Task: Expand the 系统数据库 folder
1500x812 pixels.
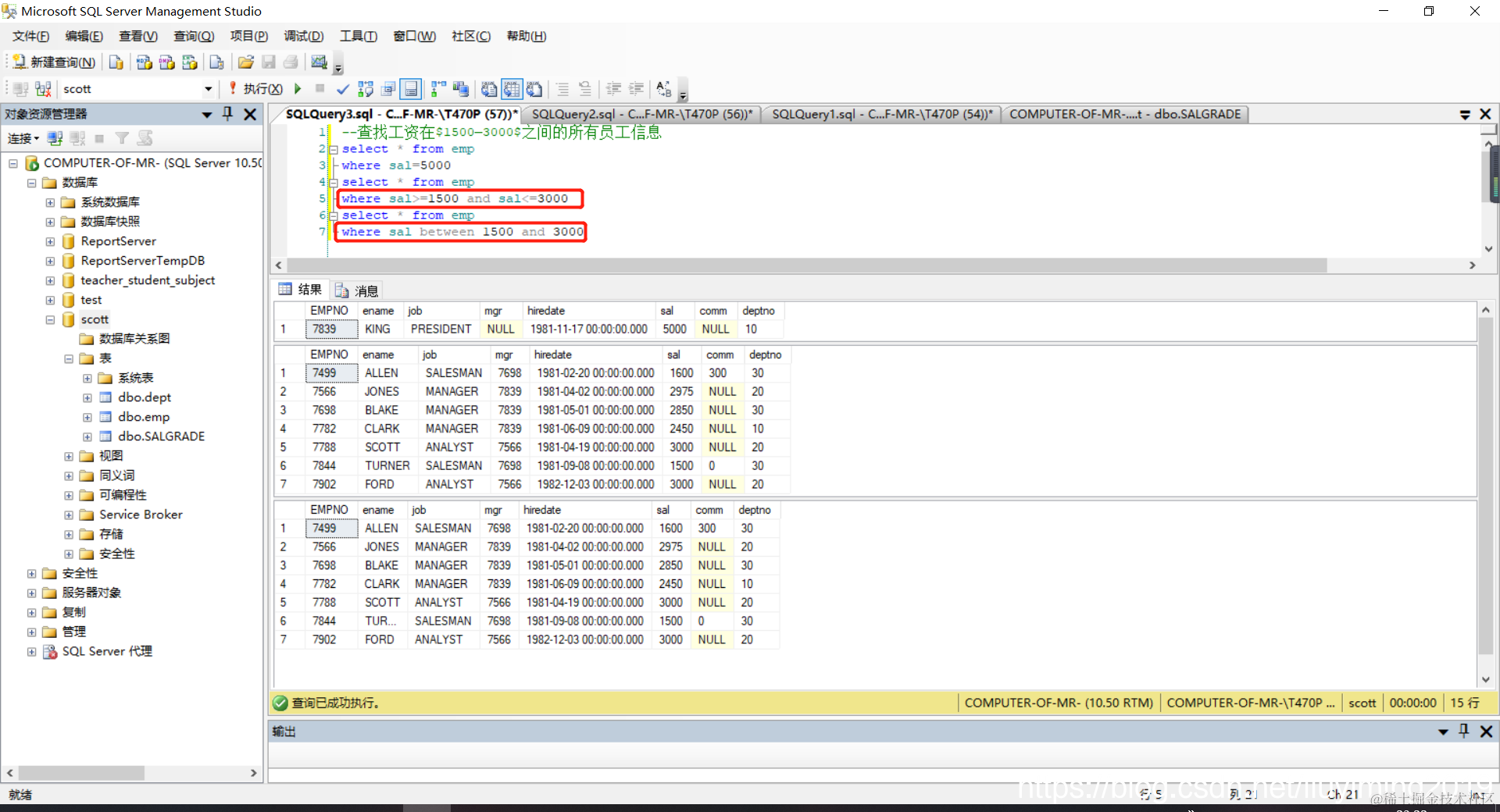Action: point(51,202)
